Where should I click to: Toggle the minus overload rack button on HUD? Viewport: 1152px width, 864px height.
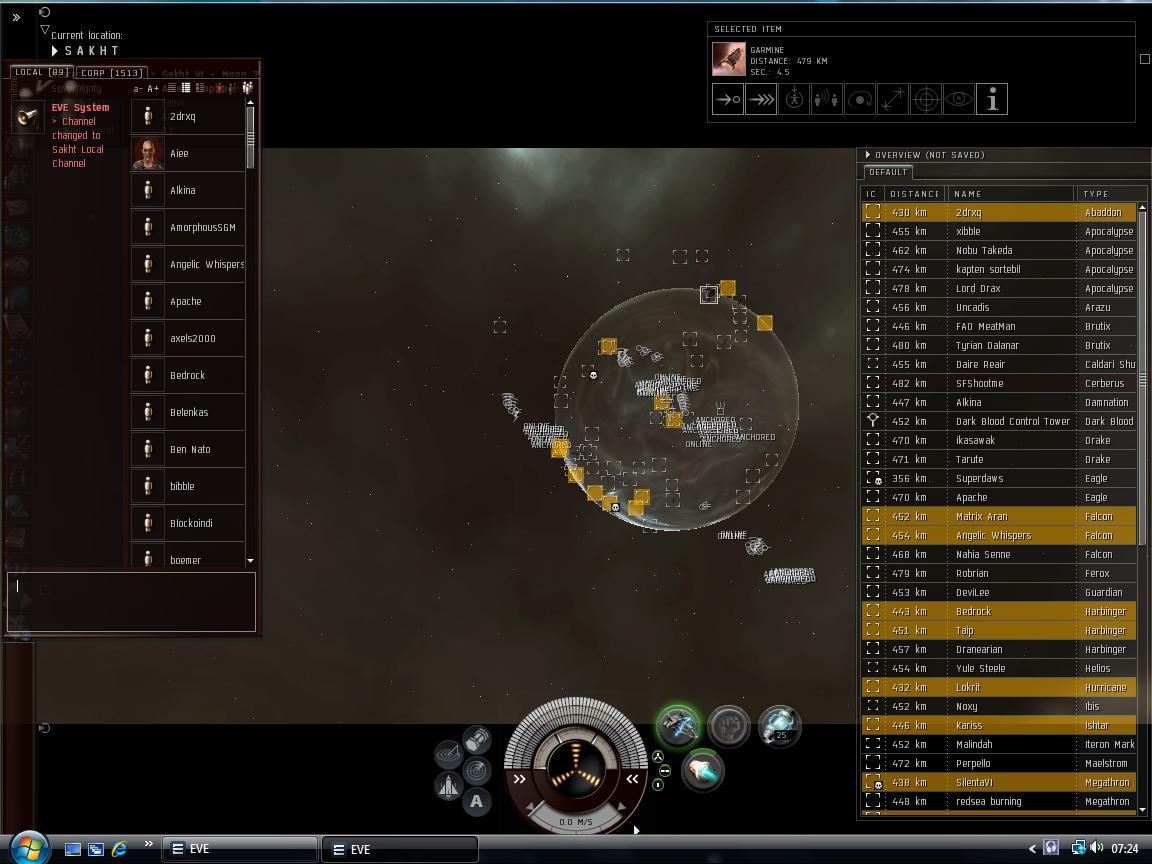(x=665, y=771)
